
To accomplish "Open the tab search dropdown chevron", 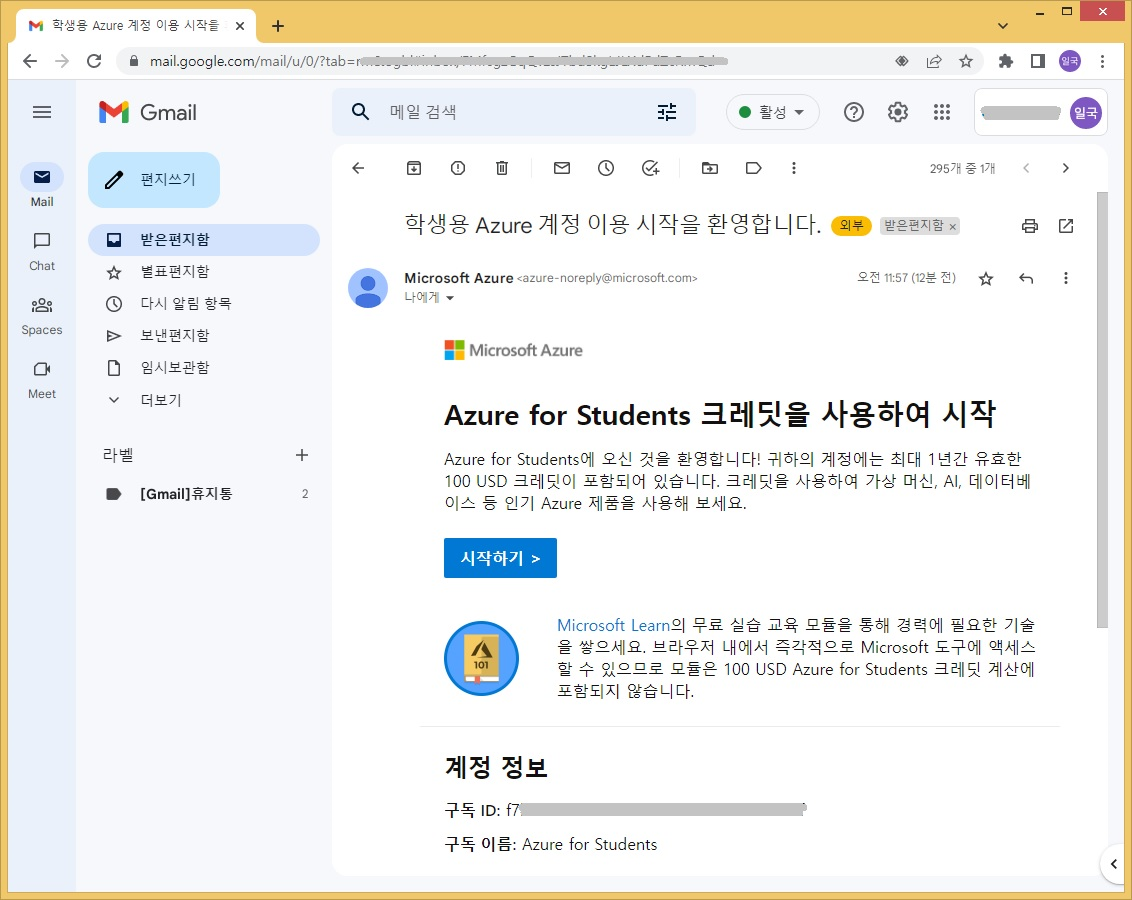I will point(1003,26).
